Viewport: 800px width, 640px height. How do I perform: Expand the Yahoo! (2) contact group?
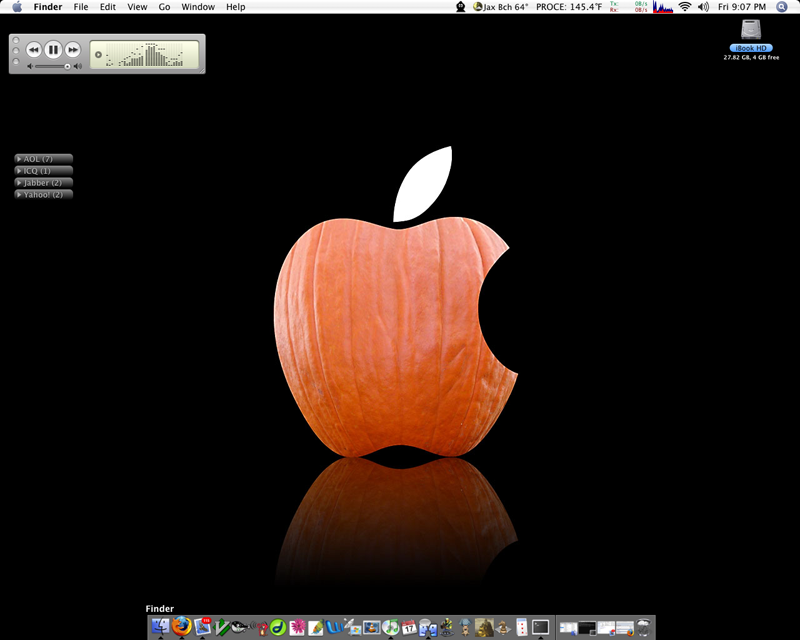click(x=43, y=194)
